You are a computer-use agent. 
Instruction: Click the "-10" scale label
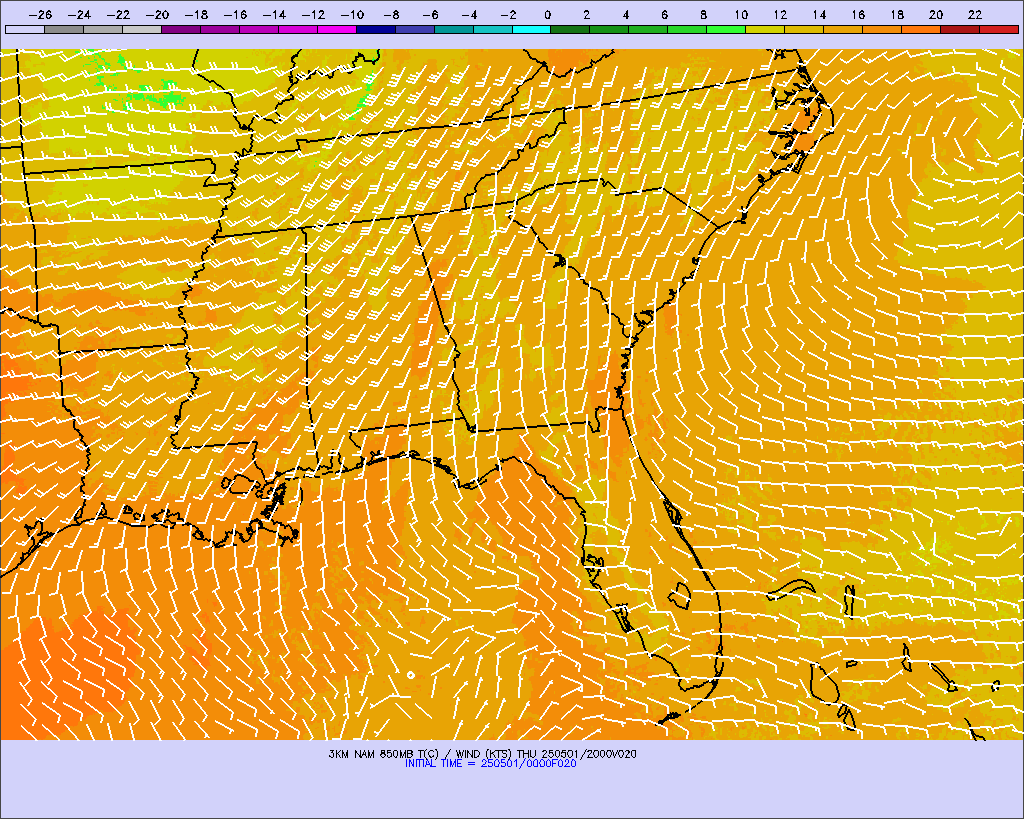coord(353,15)
